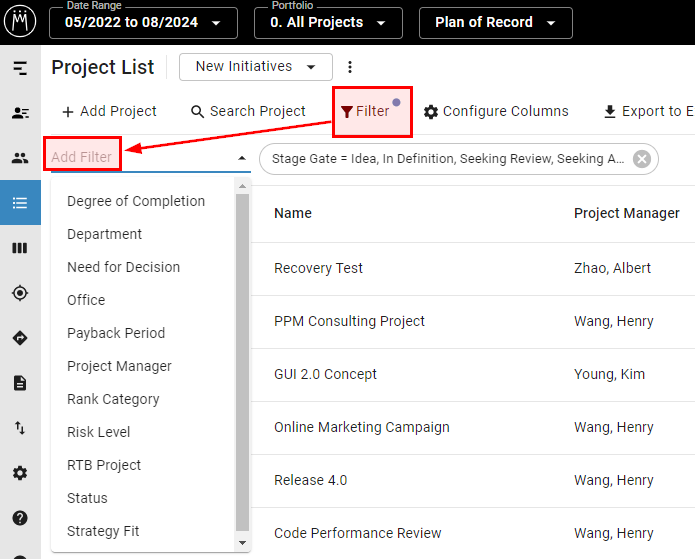Open the Release 4.0 project
The image size is (695, 559).
(311, 480)
